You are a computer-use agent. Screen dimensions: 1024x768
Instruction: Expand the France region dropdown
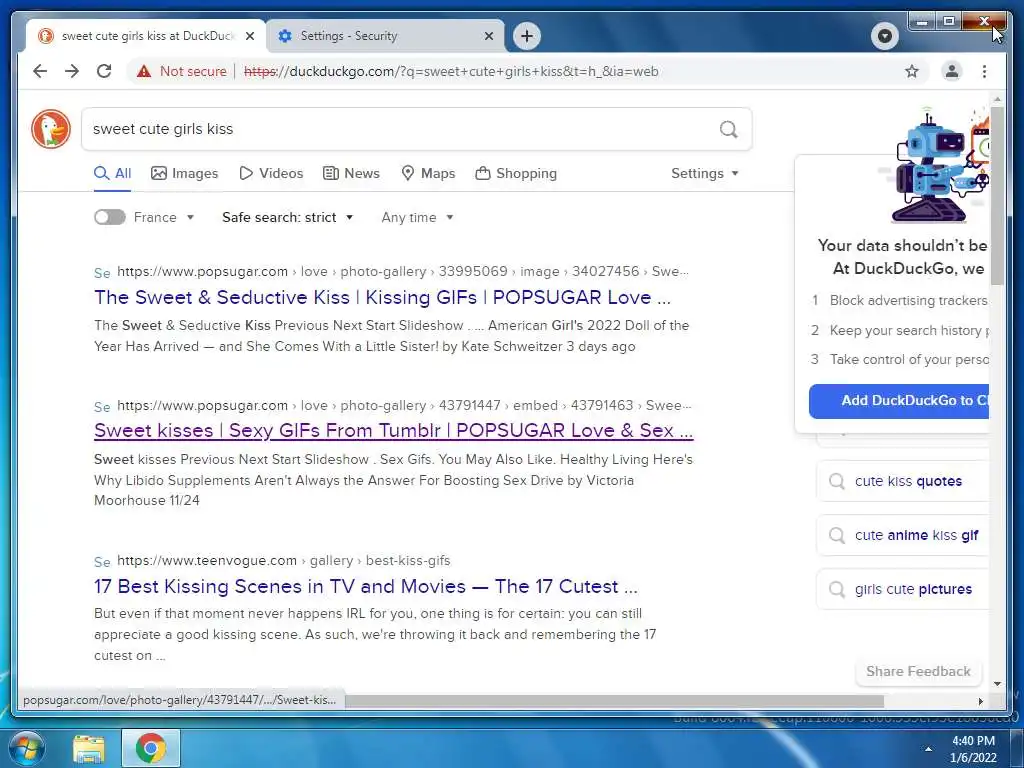coord(164,217)
